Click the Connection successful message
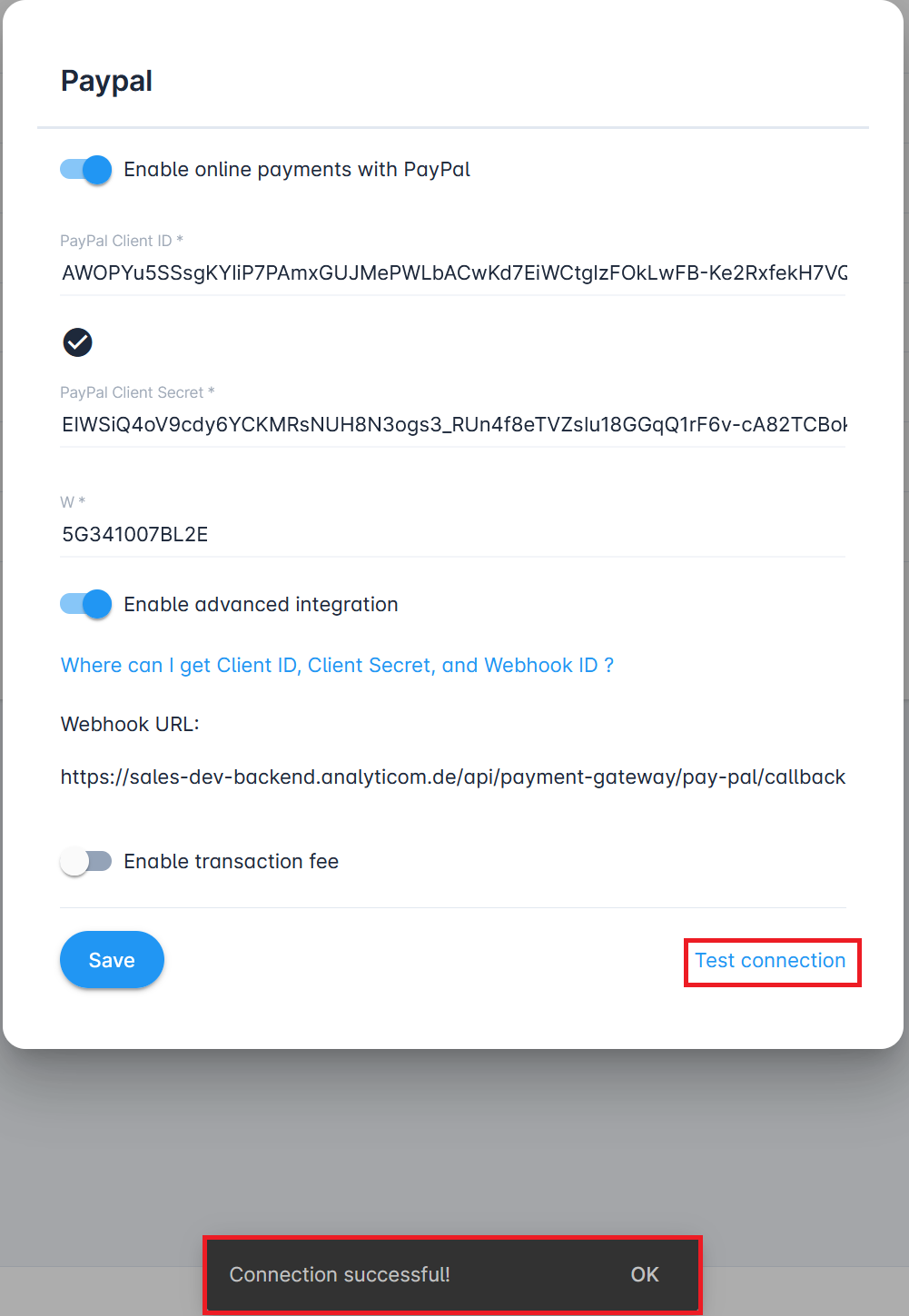Viewport: 909px width, 1316px height. point(338,1274)
